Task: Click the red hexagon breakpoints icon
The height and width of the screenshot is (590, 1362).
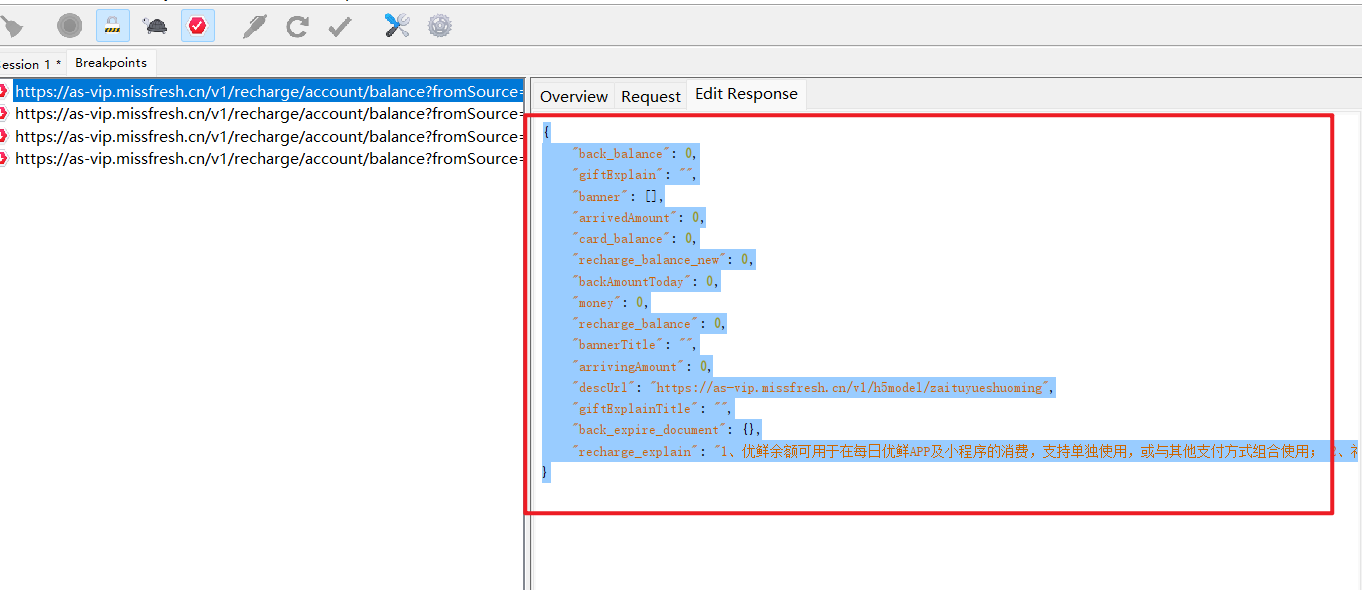Action: point(197,26)
